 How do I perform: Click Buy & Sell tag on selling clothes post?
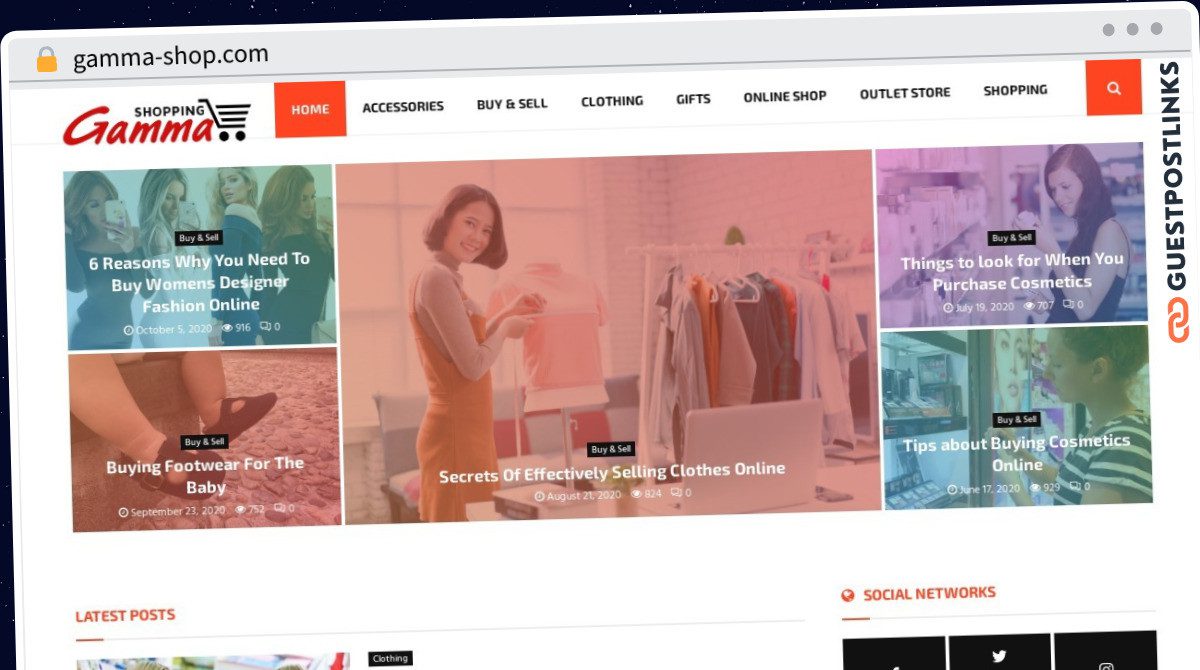tap(611, 449)
